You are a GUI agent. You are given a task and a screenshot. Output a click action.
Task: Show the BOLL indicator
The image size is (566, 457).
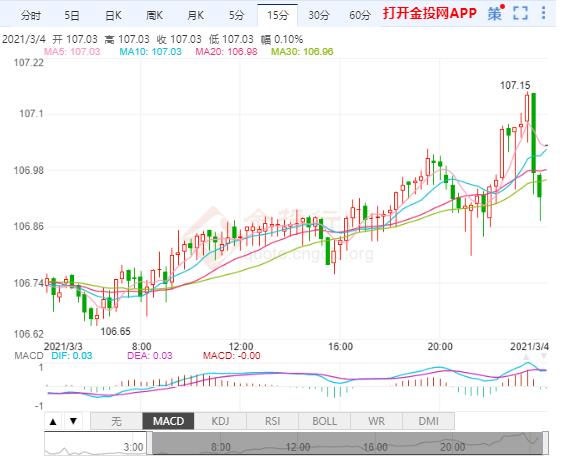(324, 421)
